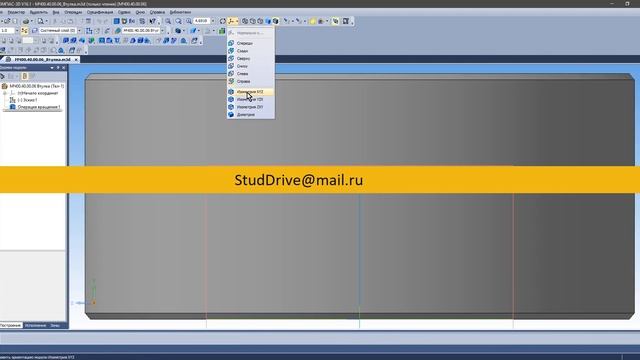This screenshot has height=360, width=640.
Task: Enable thin hidden lines display mode
Action: (260, 21)
